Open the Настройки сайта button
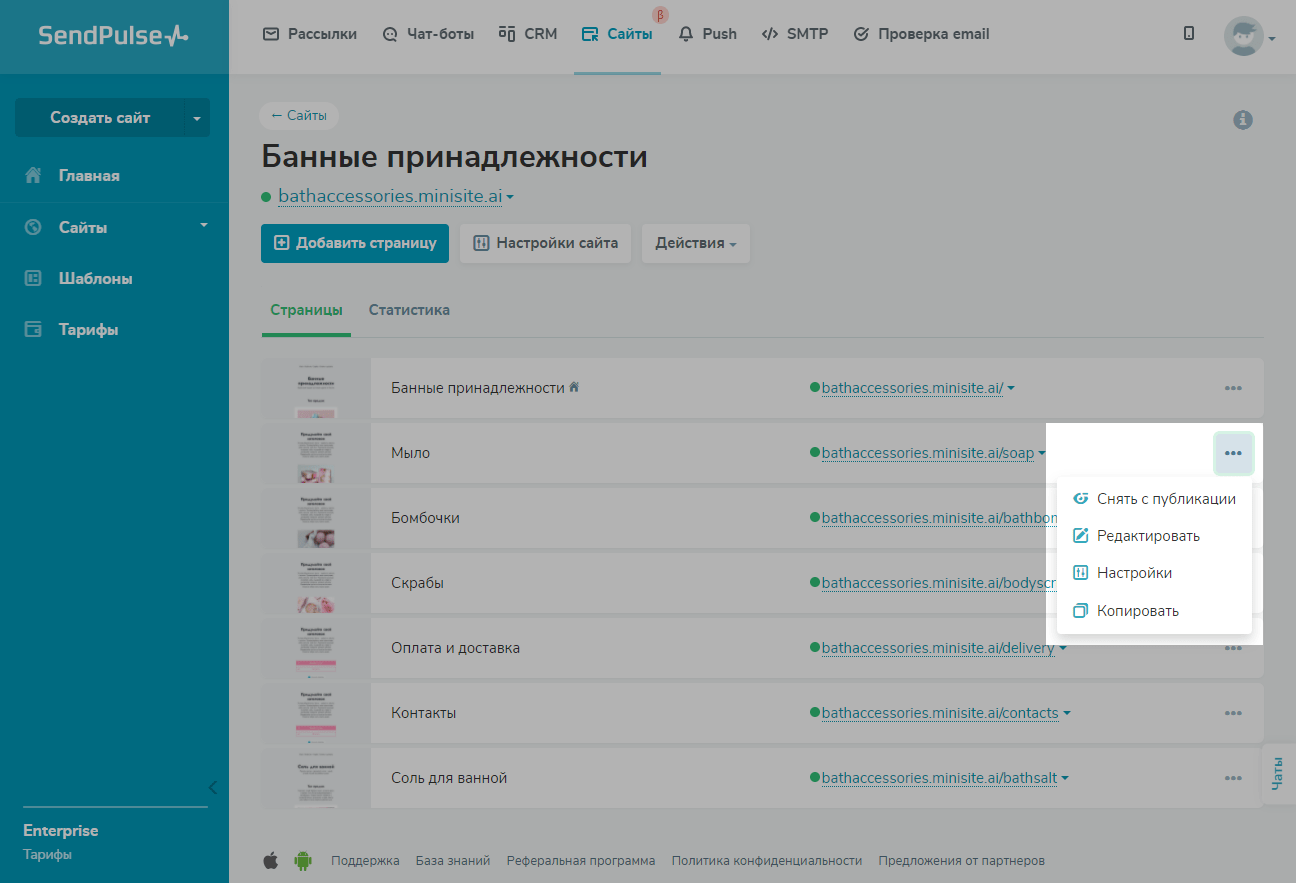 pyautogui.click(x=545, y=243)
